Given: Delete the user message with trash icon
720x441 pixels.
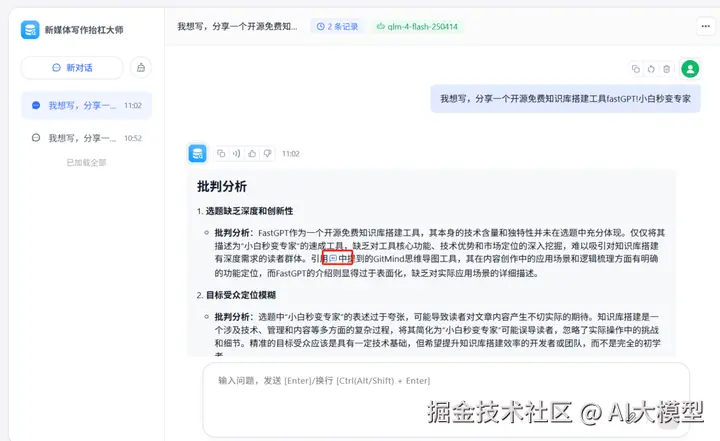Looking at the screenshot, I should click(x=666, y=69).
